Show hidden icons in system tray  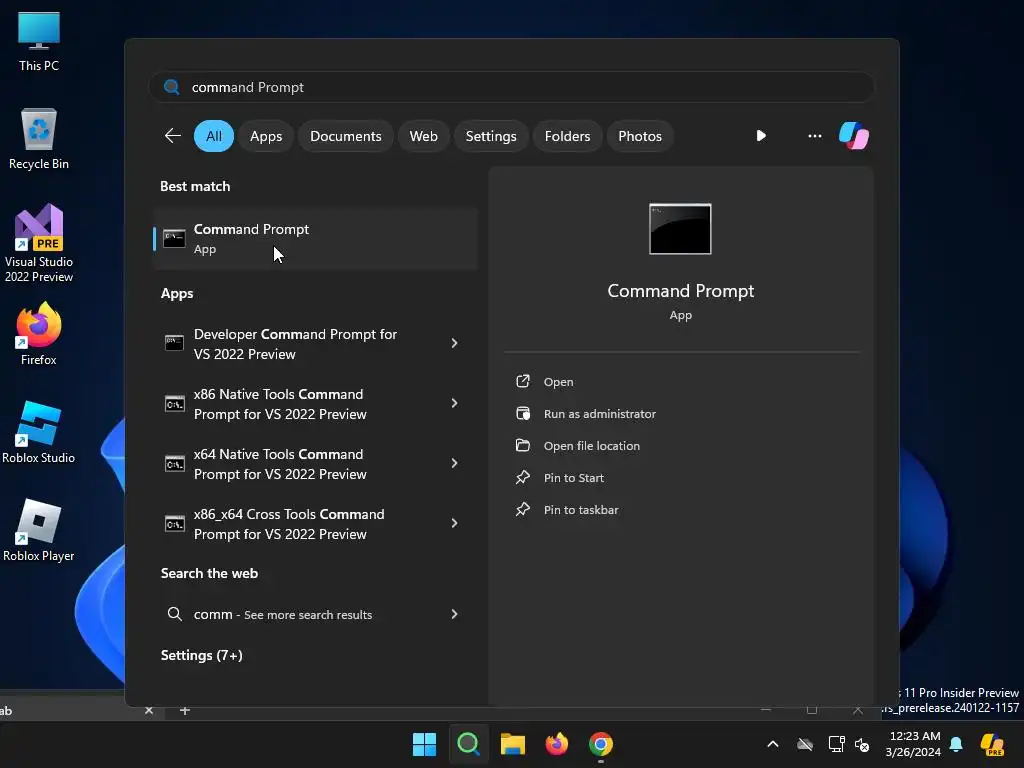[773, 744]
